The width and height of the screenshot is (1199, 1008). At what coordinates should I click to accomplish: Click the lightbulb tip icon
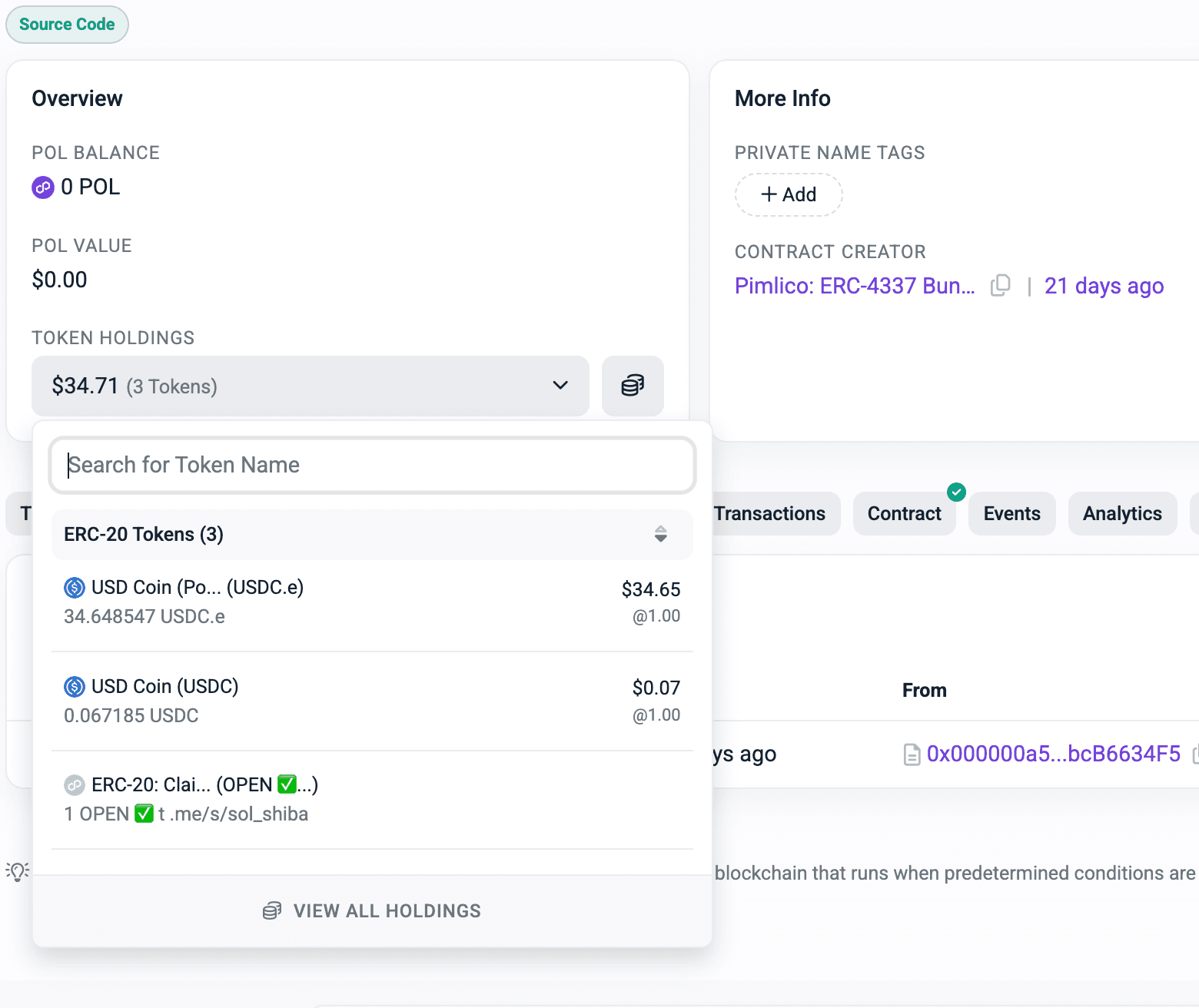(x=18, y=871)
